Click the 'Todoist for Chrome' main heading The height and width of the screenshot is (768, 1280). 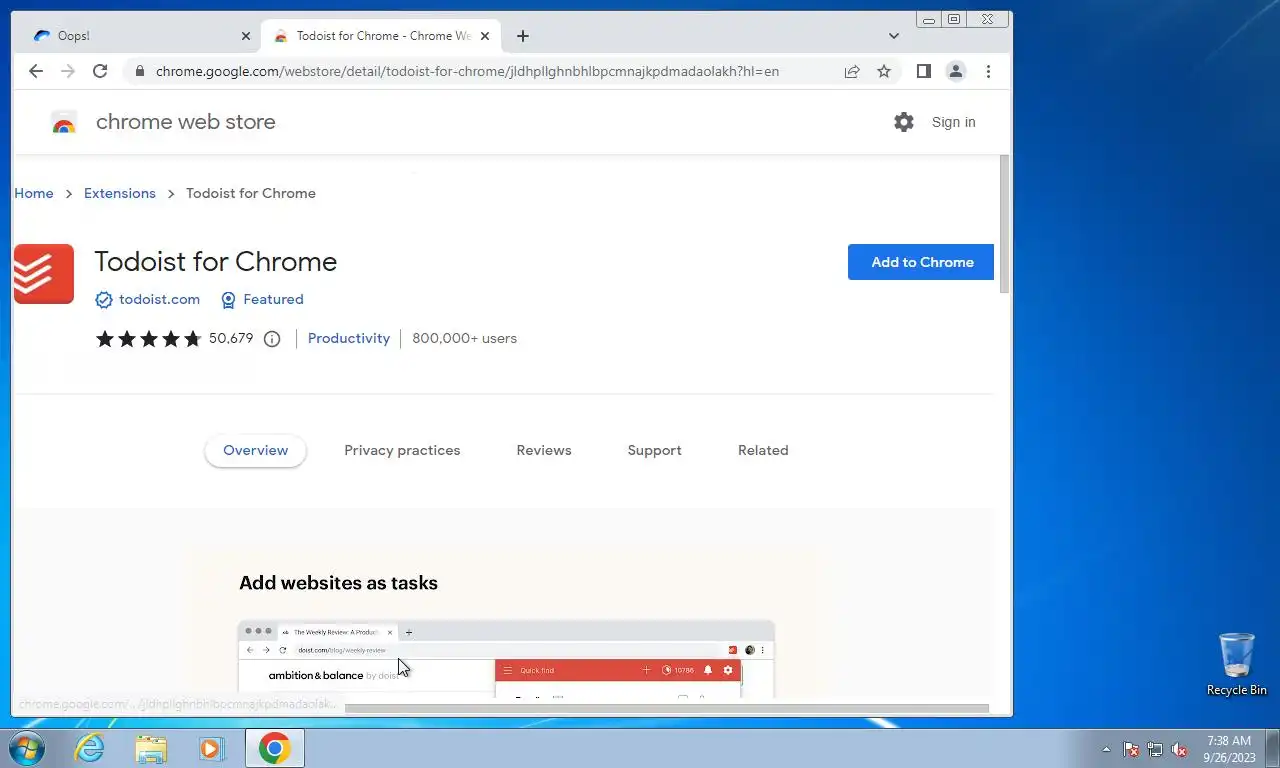[x=216, y=262]
